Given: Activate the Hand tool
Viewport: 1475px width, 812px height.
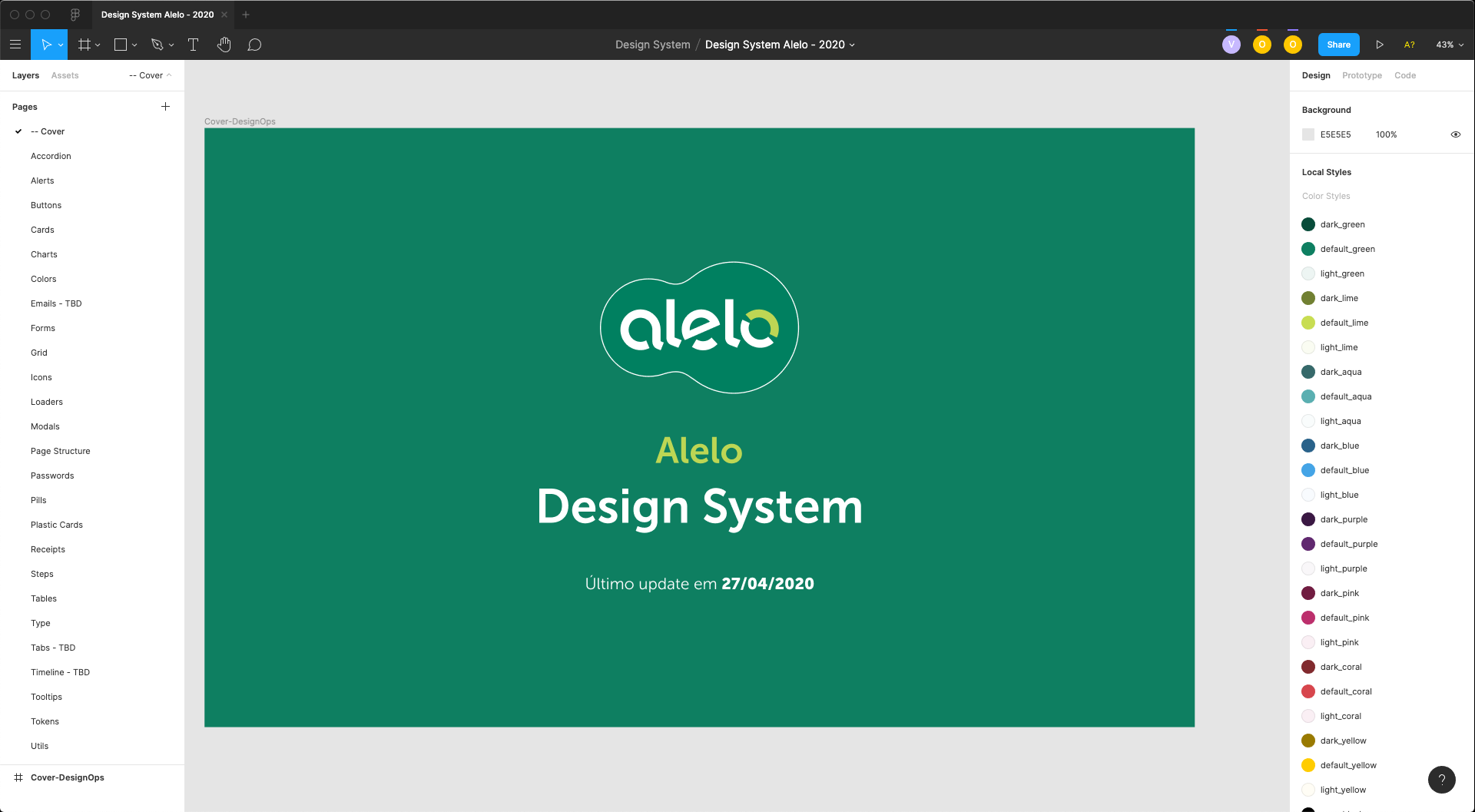Looking at the screenshot, I should pyautogui.click(x=224, y=45).
